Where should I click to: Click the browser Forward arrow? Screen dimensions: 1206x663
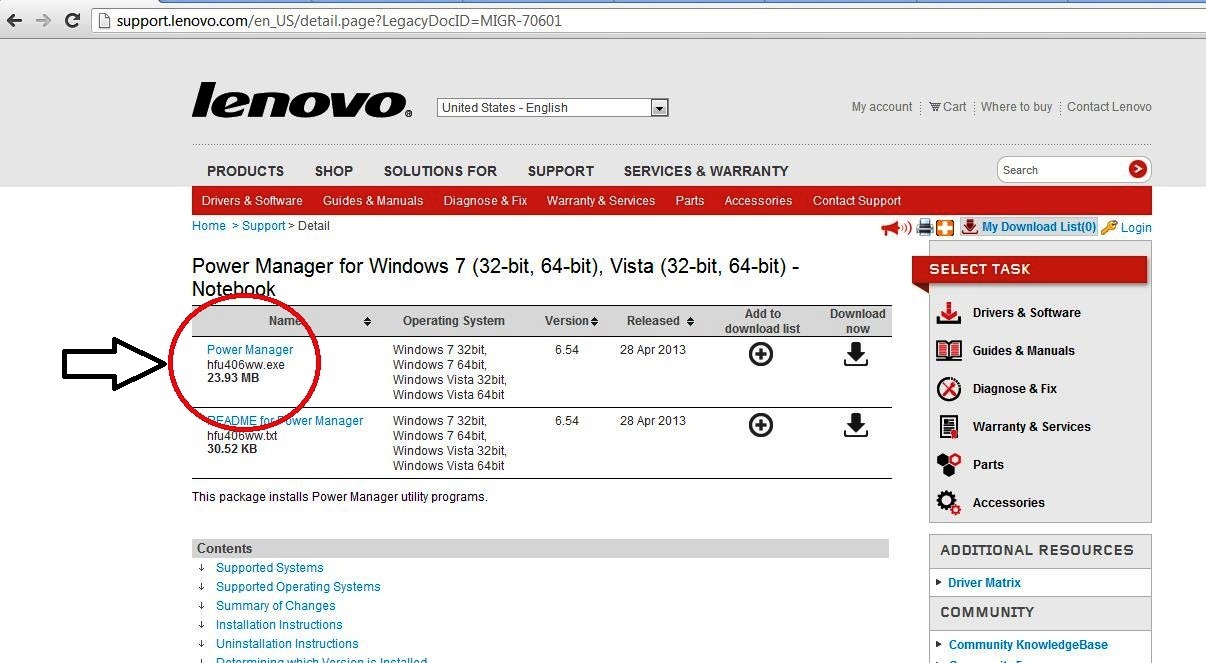(x=43, y=21)
